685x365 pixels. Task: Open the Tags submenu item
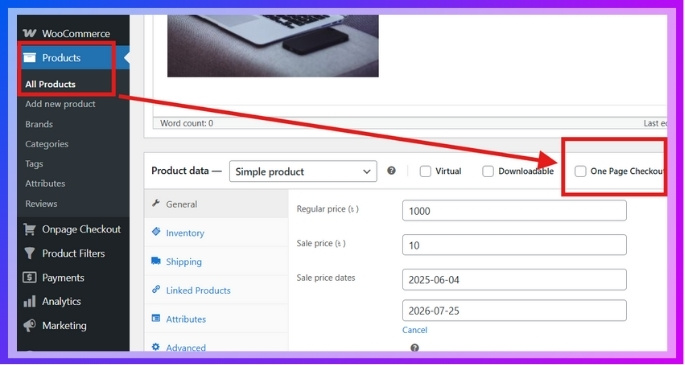[34, 164]
